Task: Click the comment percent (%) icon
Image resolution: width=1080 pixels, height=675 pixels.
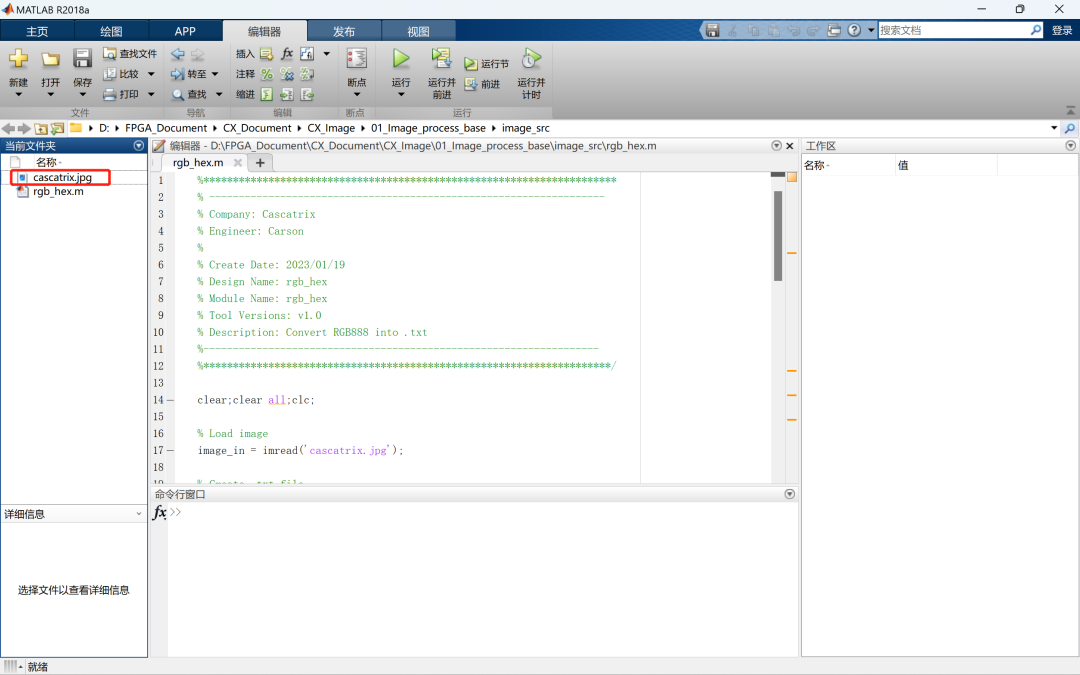Action: [267, 74]
